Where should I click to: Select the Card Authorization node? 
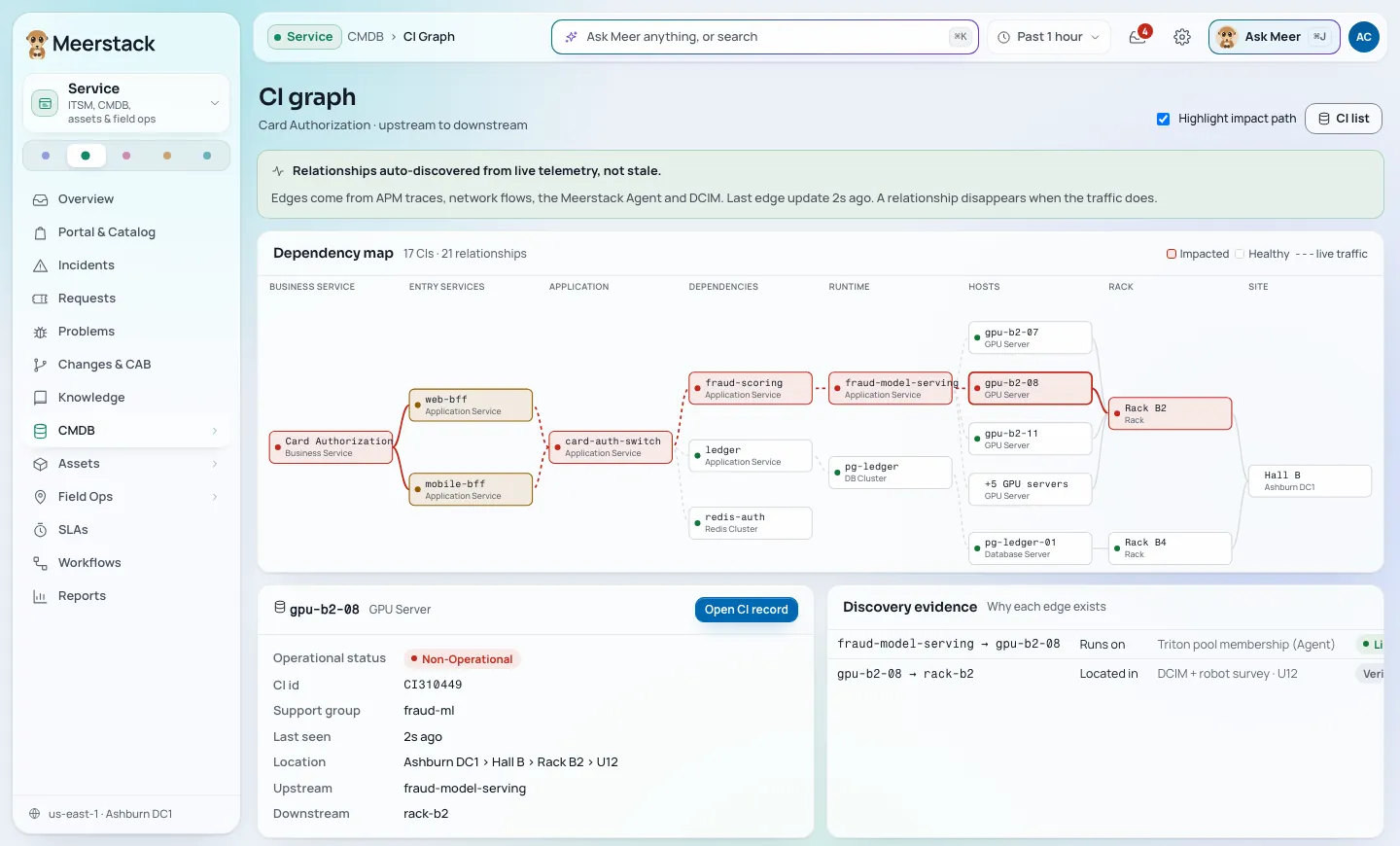pos(332,447)
